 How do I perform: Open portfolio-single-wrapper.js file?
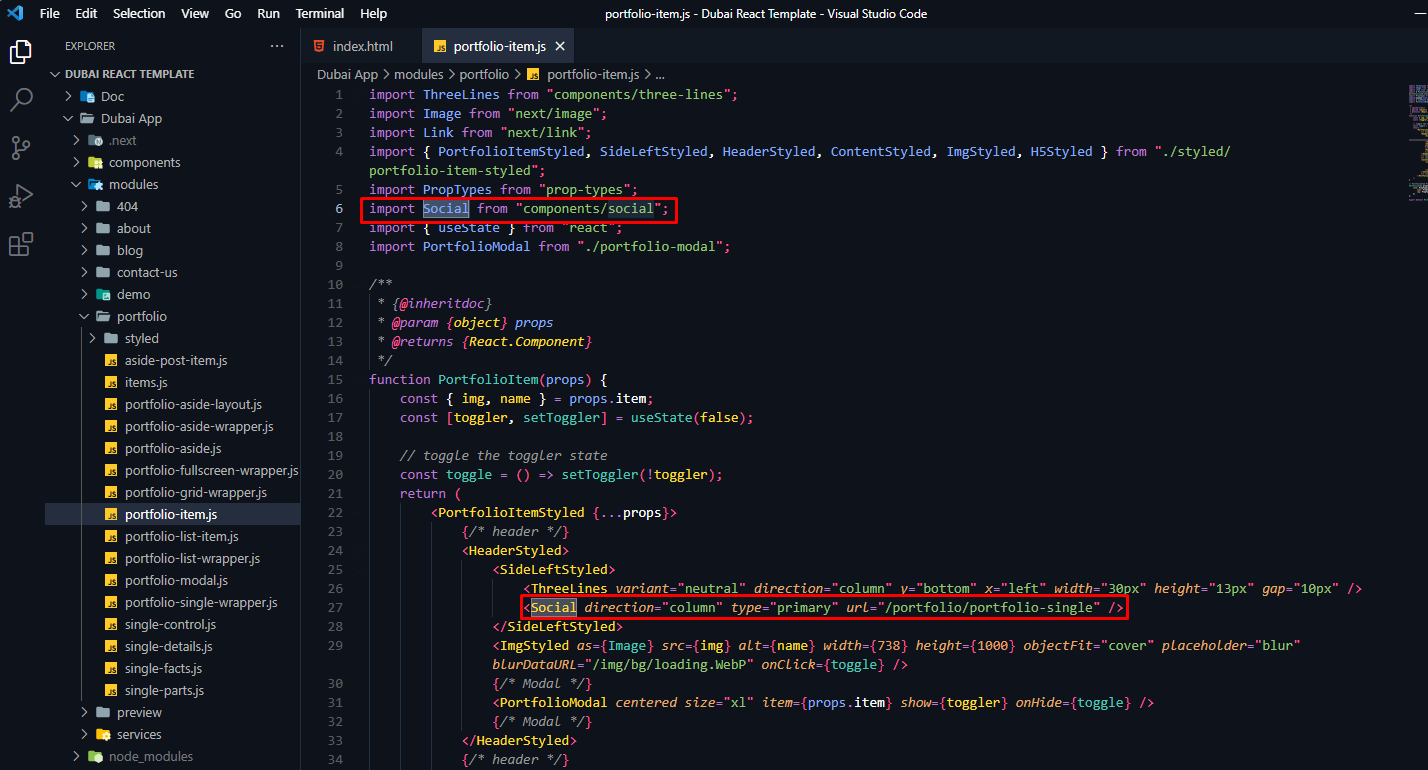[201, 602]
